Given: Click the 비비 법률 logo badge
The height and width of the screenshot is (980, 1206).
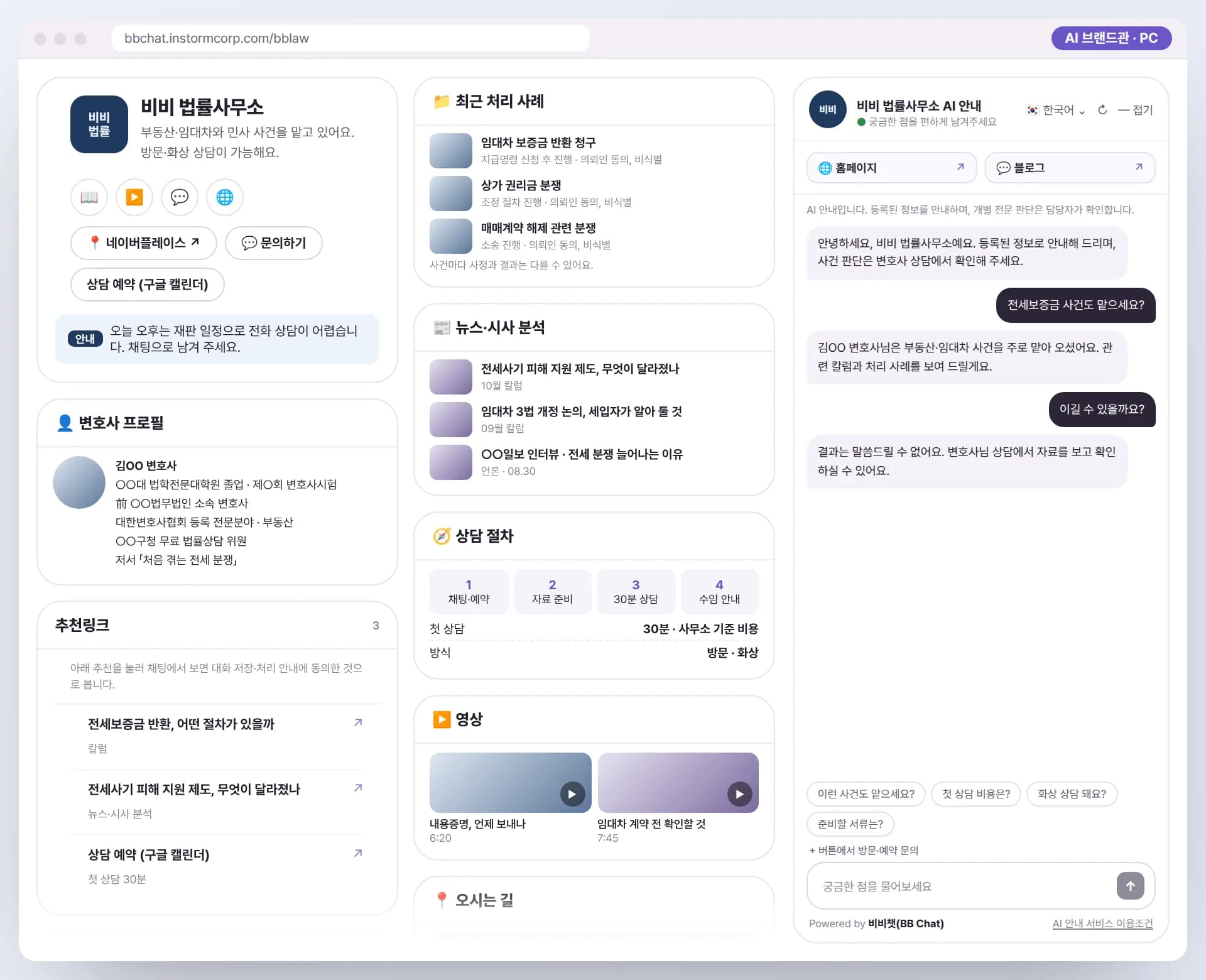Looking at the screenshot, I should (99, 124).
